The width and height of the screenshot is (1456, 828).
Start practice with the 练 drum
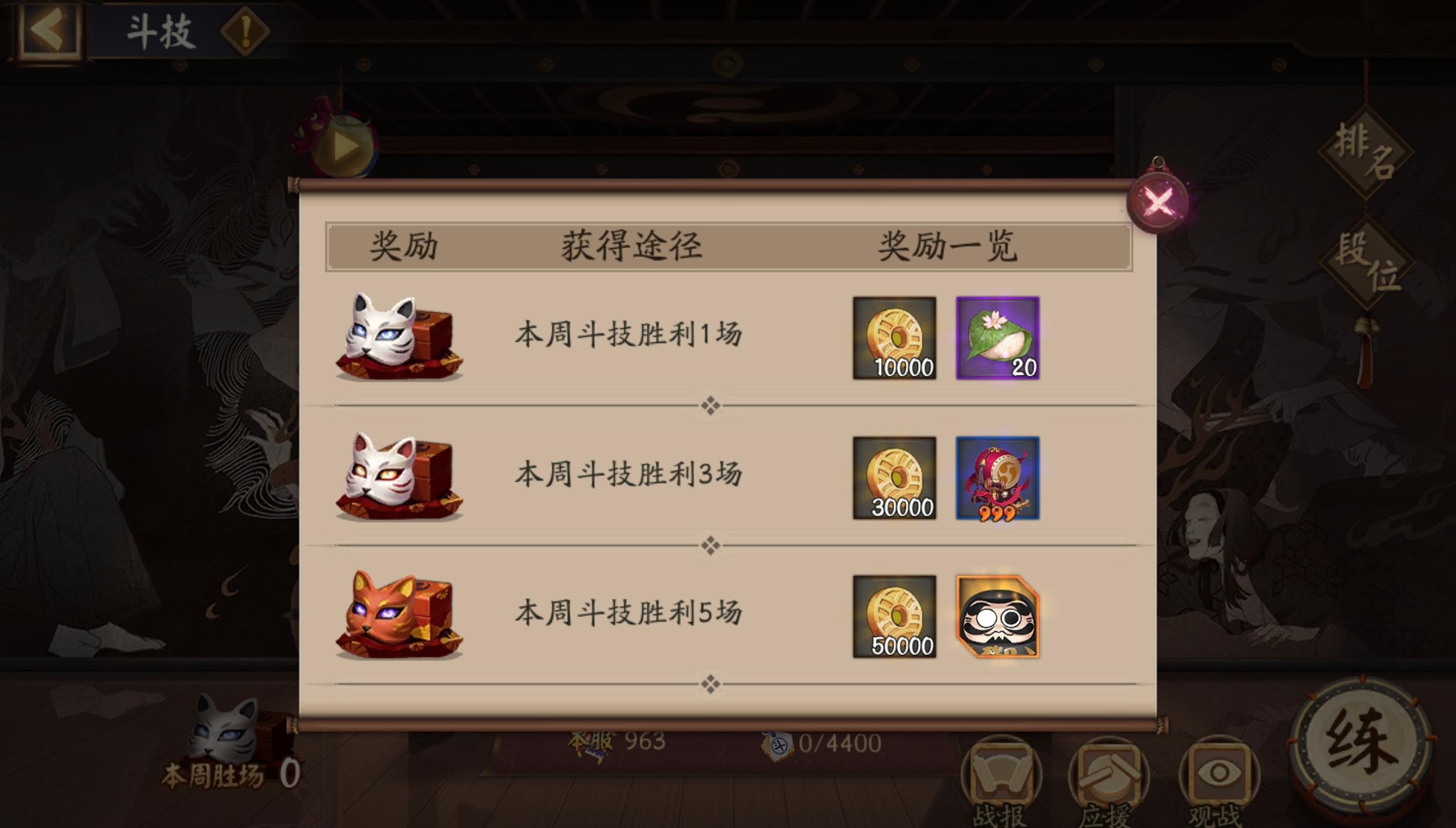point(1362,744)
